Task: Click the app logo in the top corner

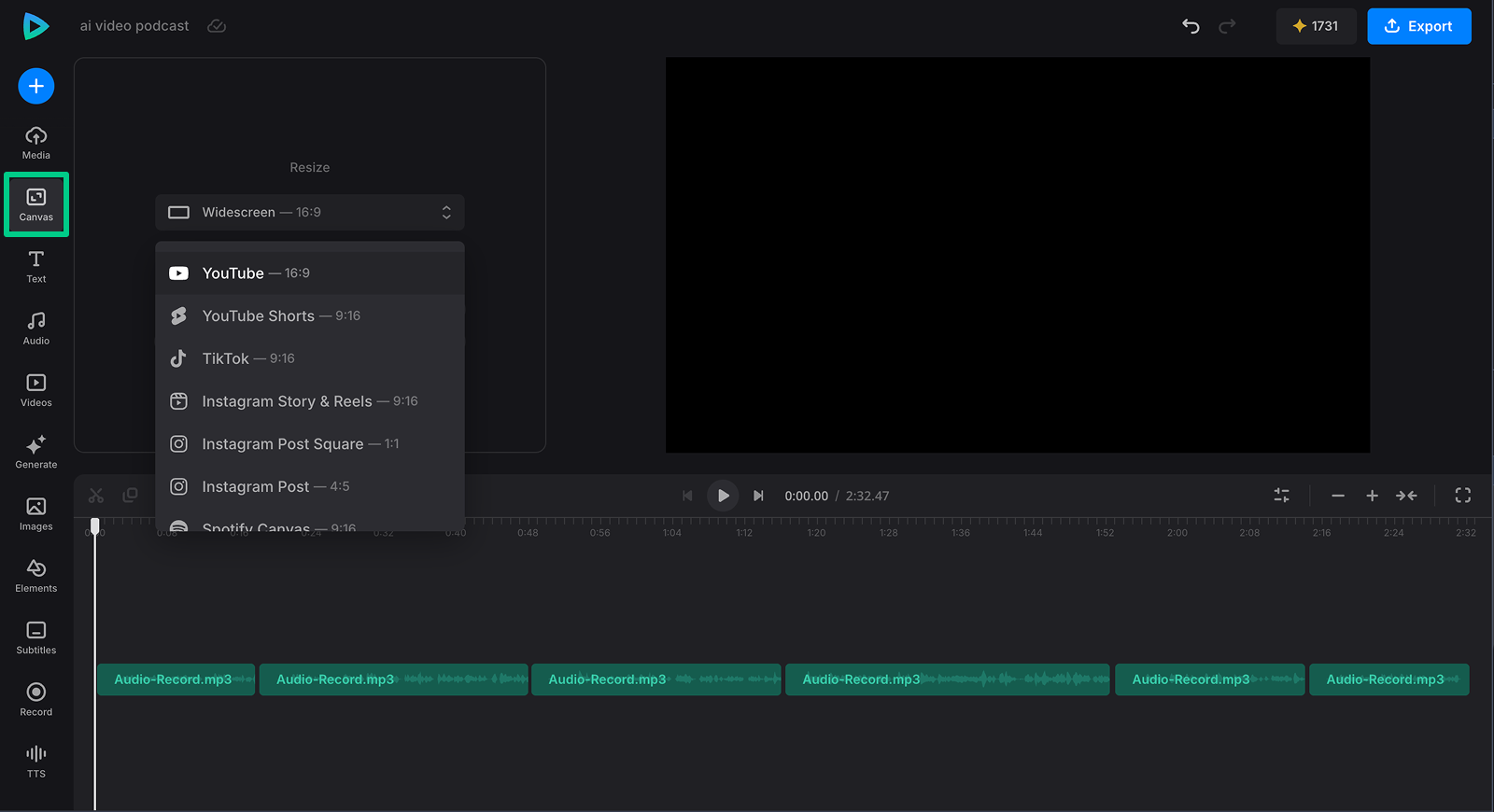Action: coord(35,26)
